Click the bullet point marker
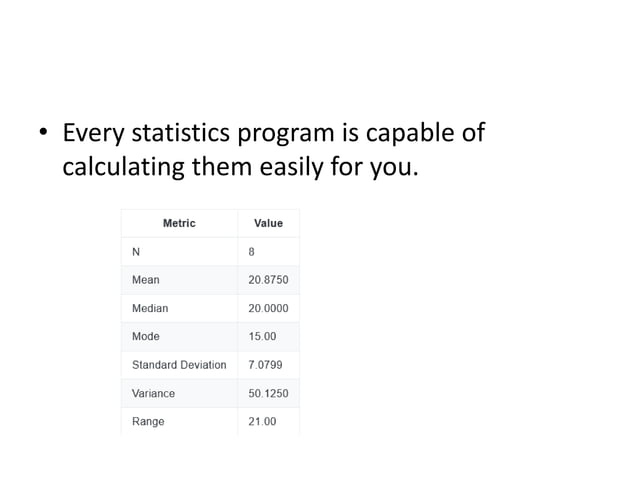The height and width of the screenshot is (478, 638). pyautogui.click(x=43, y=132)
